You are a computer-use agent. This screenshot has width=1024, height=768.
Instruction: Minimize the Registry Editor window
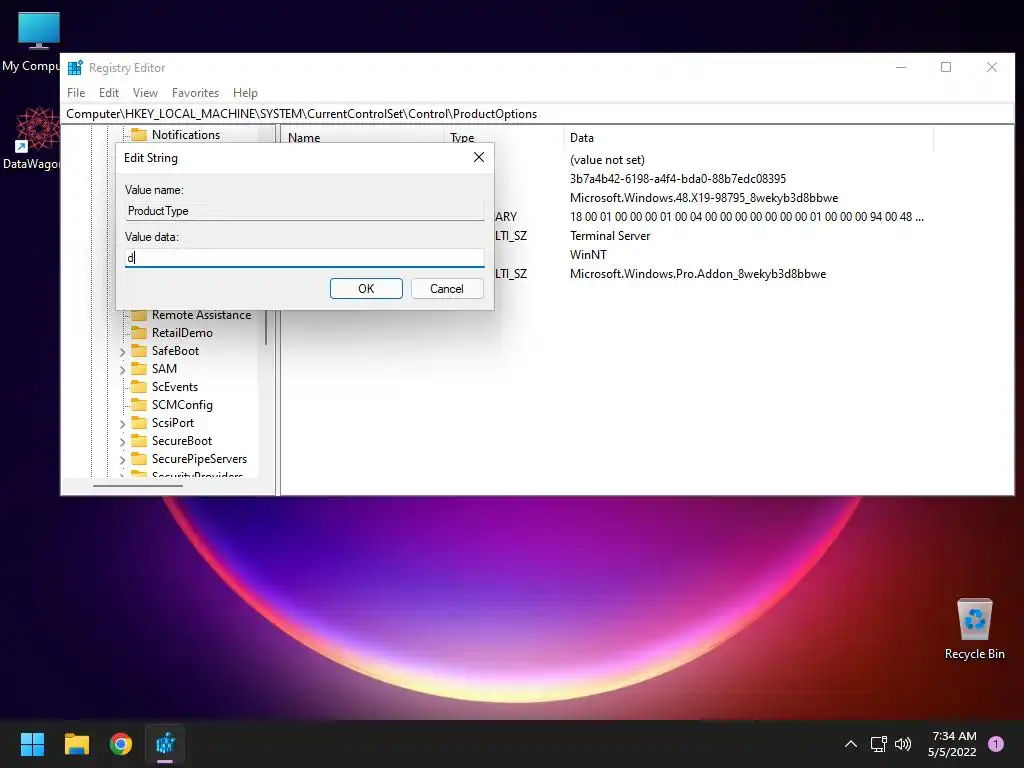(901, 67)
